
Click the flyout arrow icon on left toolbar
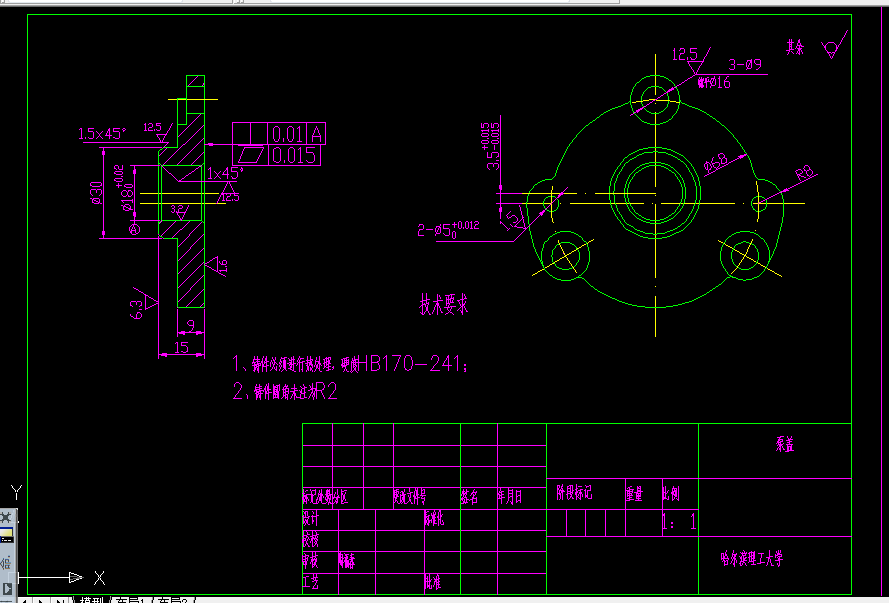tap(8, 589)
